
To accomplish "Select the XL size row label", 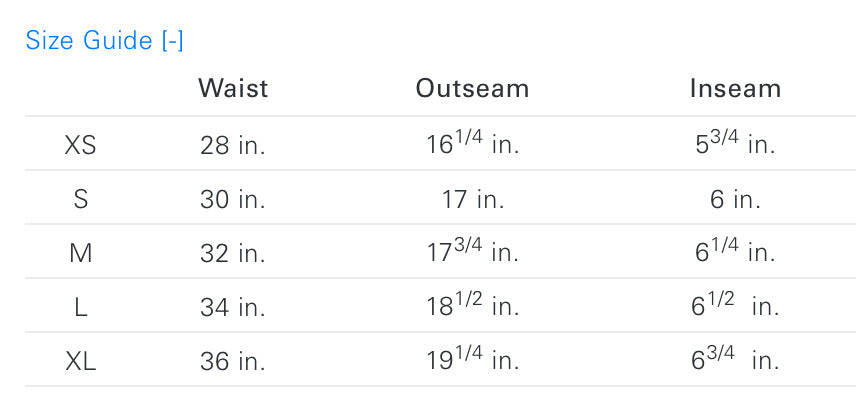I will pyautogui.click(x=81, y=361).
